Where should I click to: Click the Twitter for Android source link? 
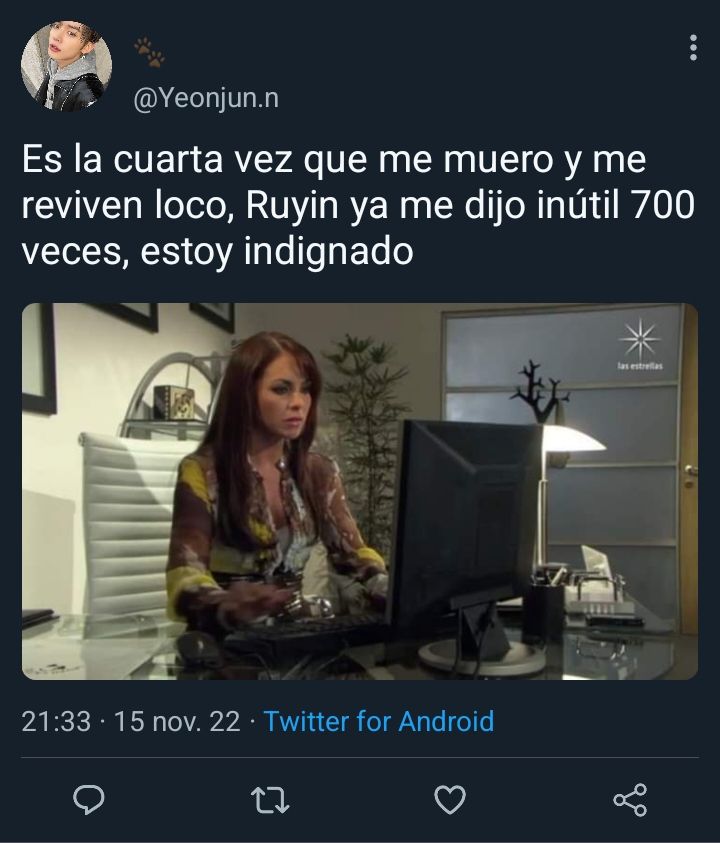tap(379, 721)
